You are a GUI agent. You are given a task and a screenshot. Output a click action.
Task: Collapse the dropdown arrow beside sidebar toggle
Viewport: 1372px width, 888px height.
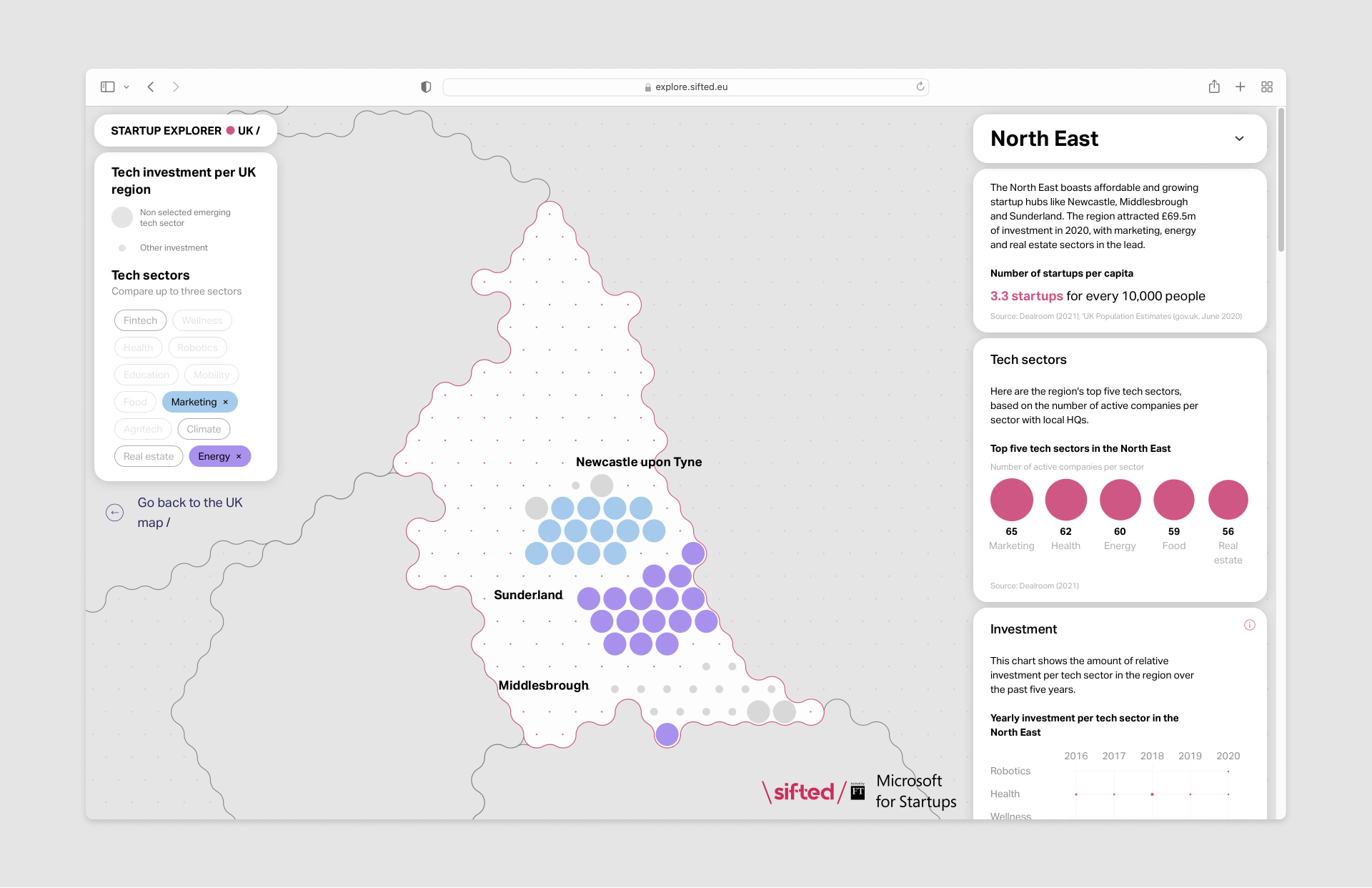point(126,87)
